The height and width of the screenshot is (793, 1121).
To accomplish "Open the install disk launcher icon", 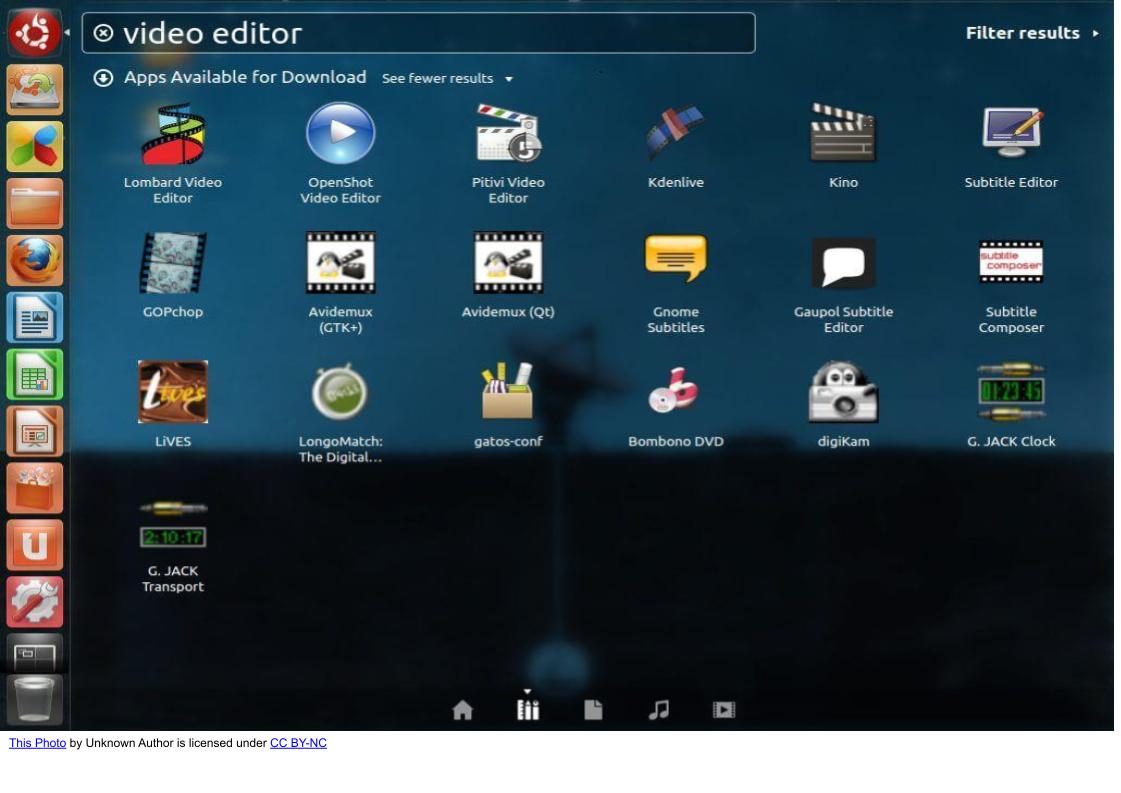I will coord(34,89).
